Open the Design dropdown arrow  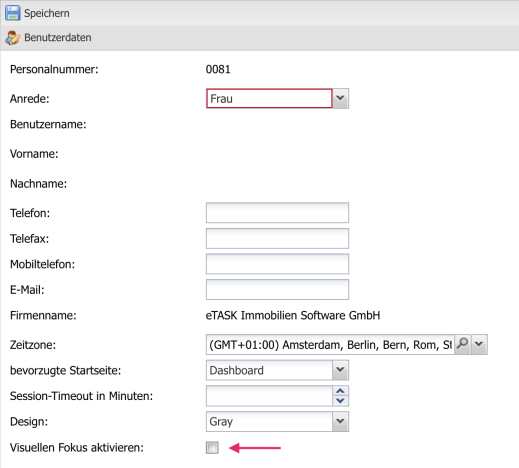[340, 421]
